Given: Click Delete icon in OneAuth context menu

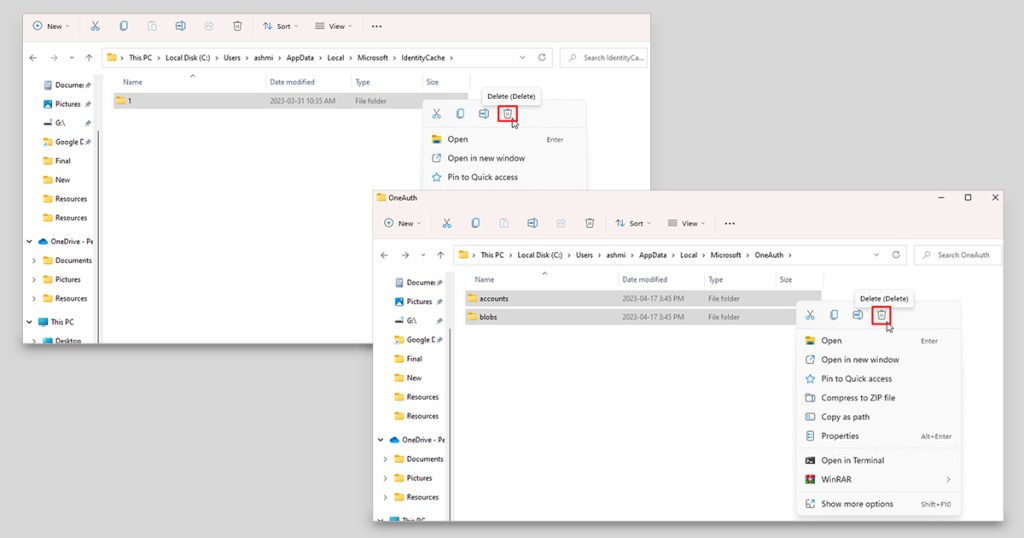Looking at the screenshot, I should click(881, 315).
